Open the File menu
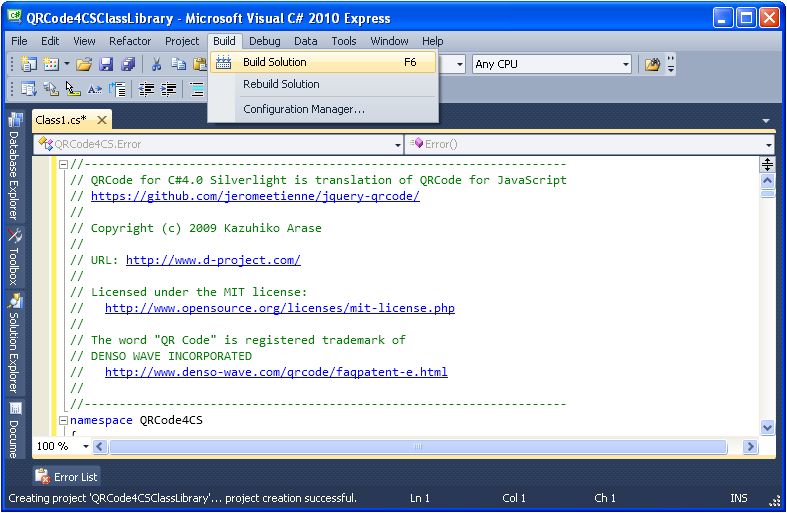 19,41
